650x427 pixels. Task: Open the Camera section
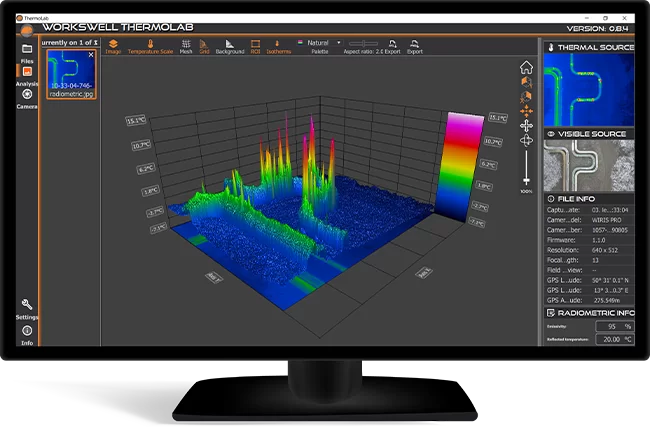(27, 99)
